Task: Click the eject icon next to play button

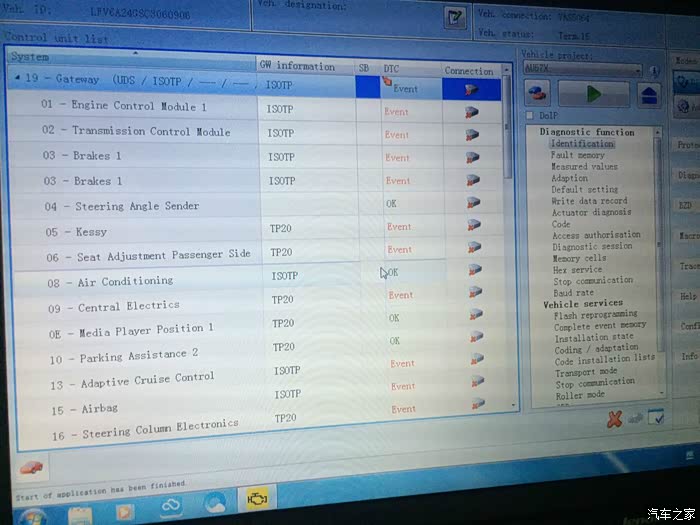Action: coord(650,96)
